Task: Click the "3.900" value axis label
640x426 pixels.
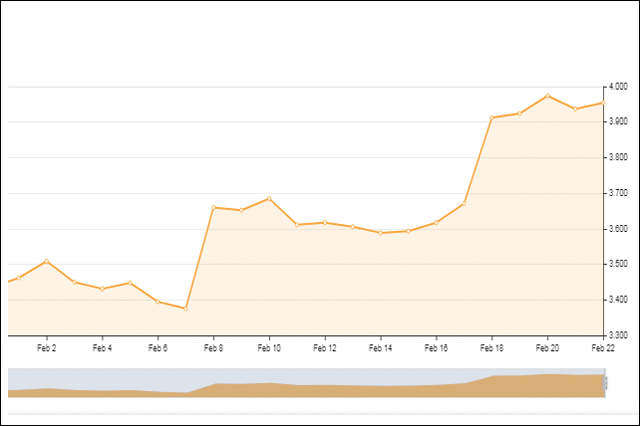Action: coord(618,122)
